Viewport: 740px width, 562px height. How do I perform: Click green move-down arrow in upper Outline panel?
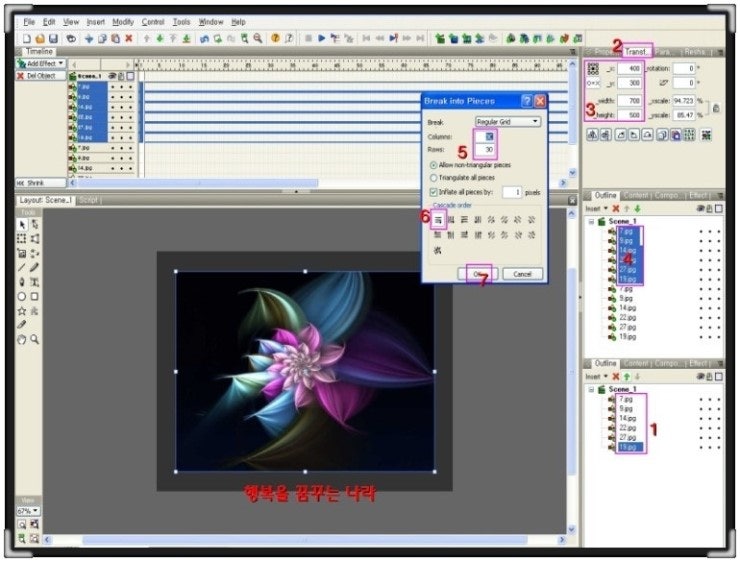point(638,209)
